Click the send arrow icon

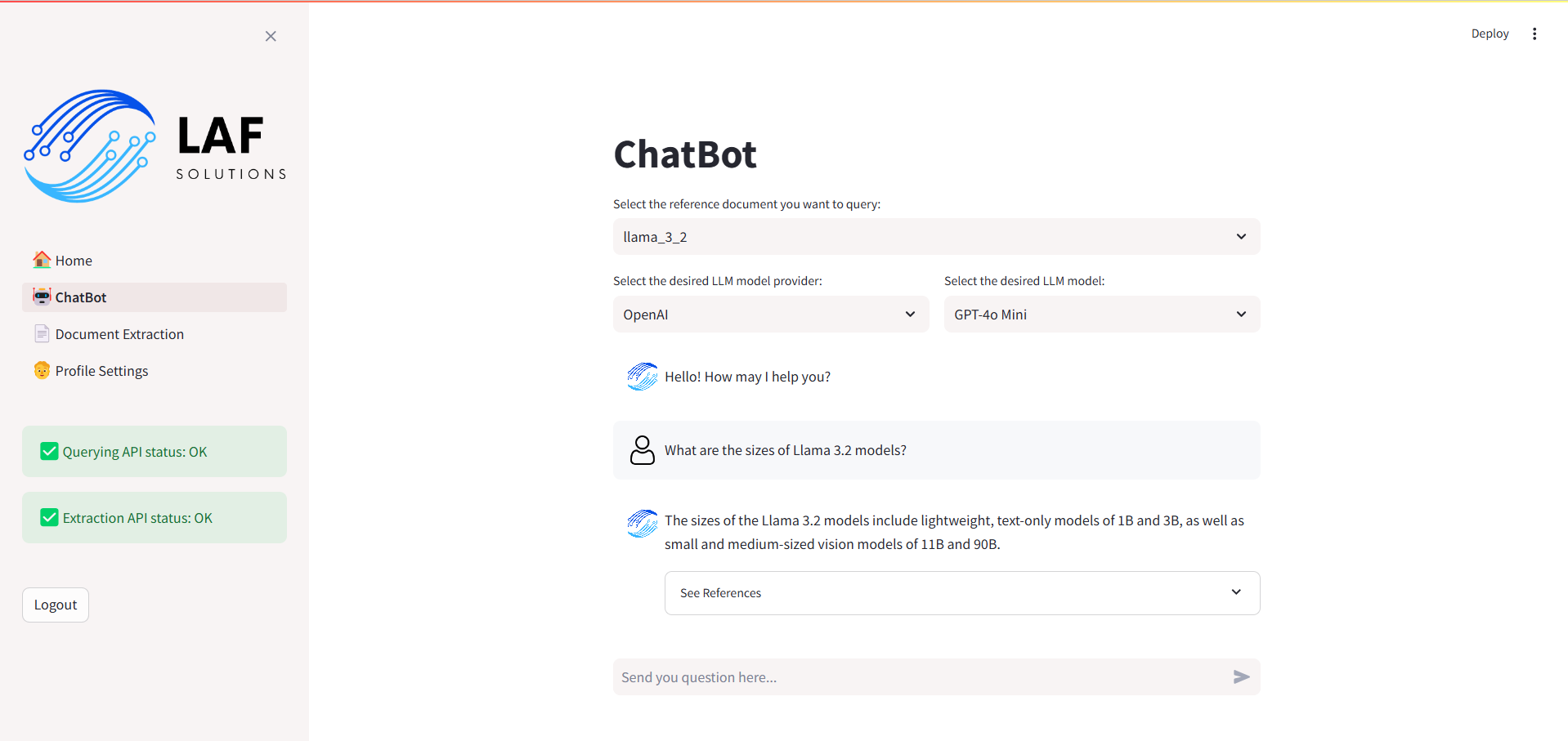coord(1241,676)
